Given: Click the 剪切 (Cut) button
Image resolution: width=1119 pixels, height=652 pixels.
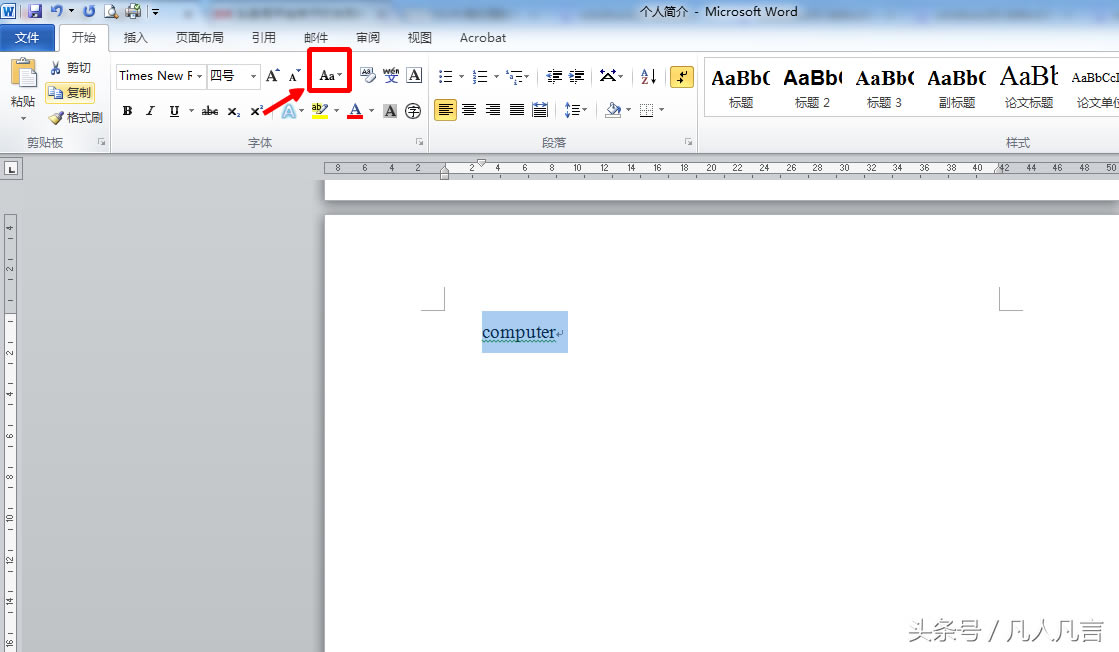Looking at the screenshot, I should [x=70, y=68].
